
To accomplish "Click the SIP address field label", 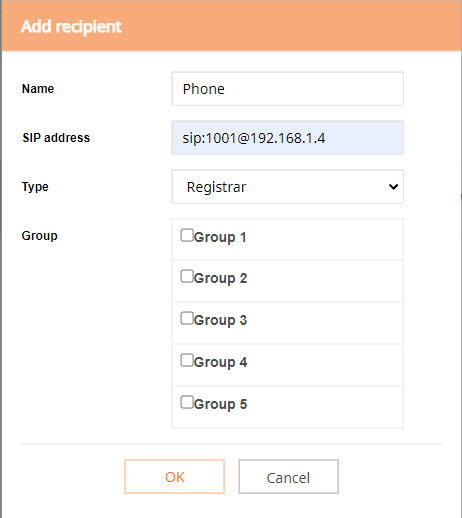I will pos(56,138).
